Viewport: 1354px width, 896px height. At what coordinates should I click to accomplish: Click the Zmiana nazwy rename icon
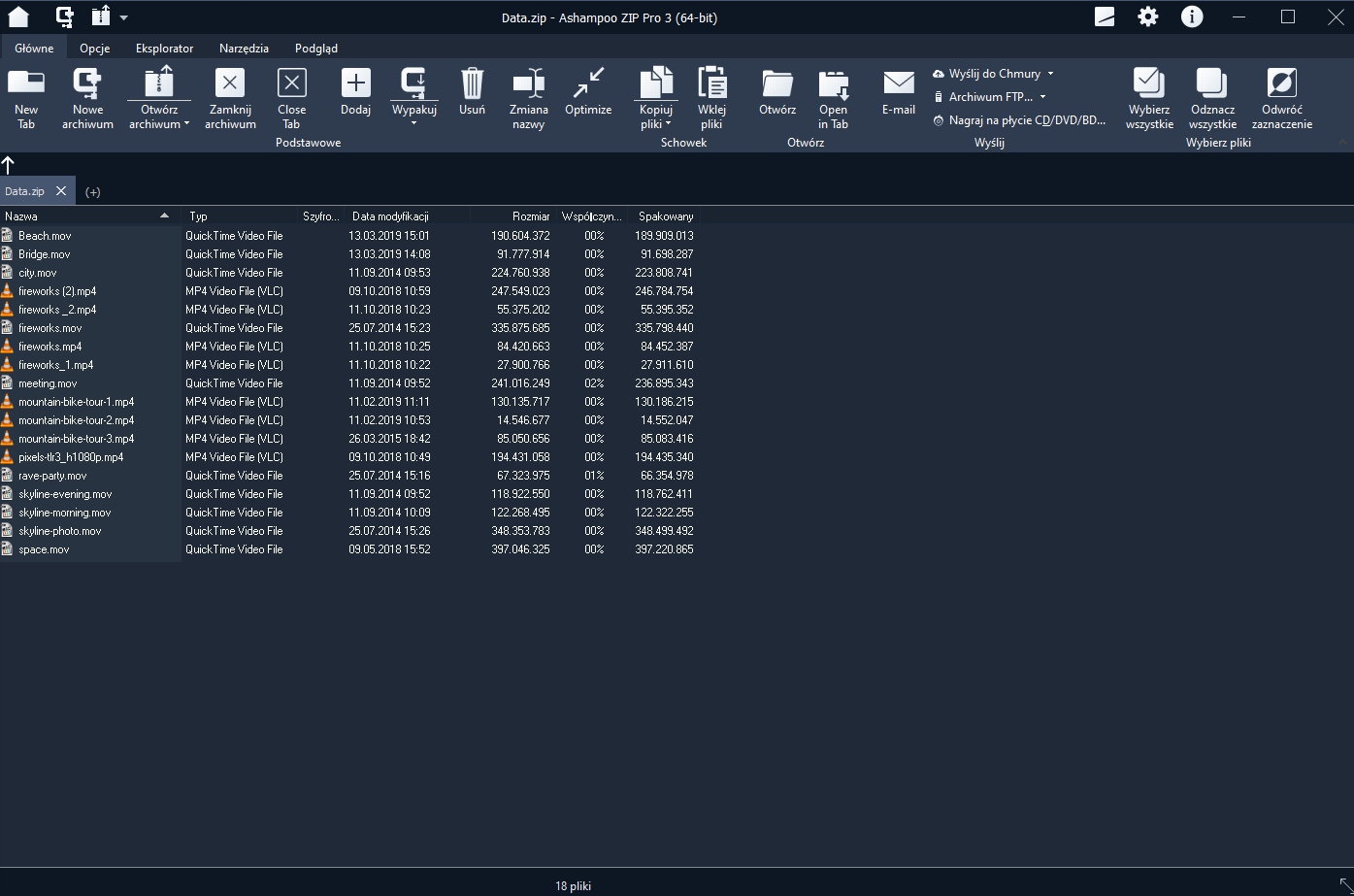pos(529,84)
